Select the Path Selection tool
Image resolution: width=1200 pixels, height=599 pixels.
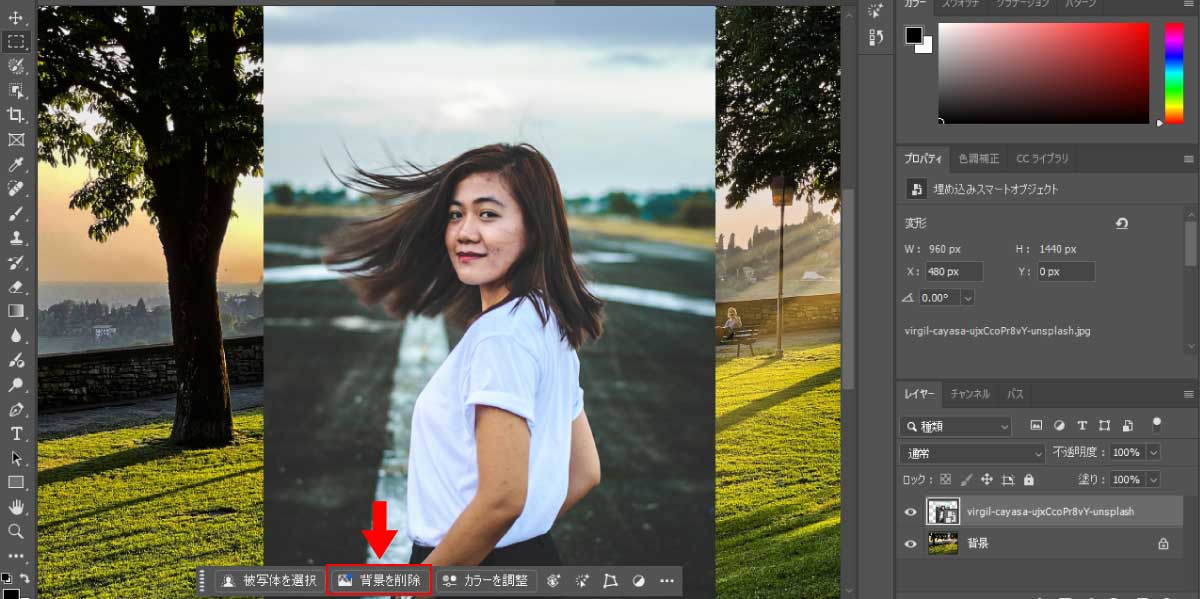click(16, 458)
